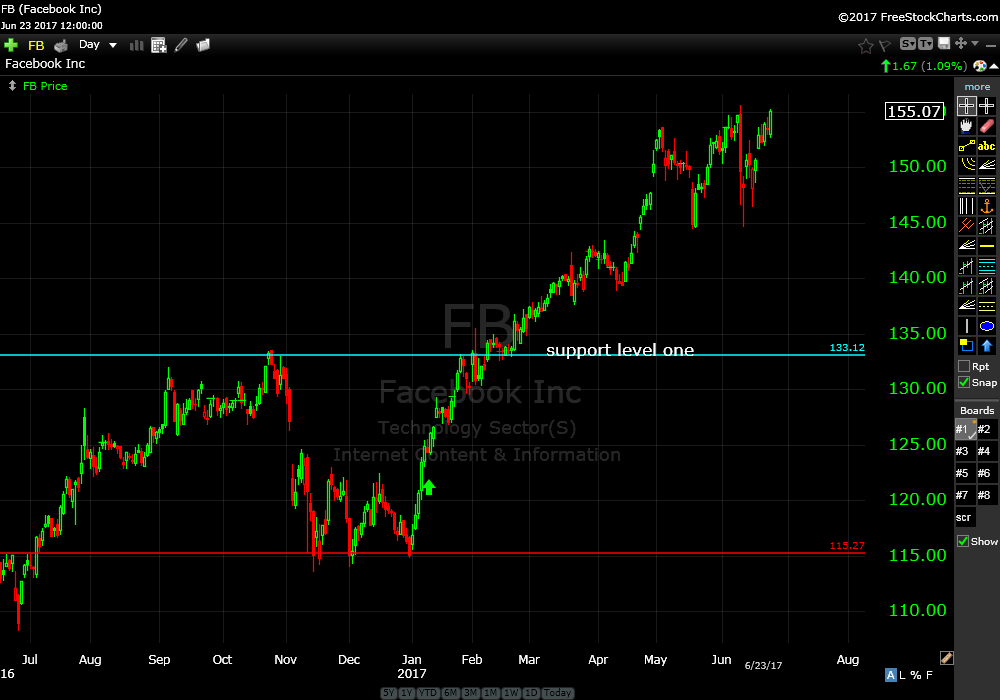Add FB to favorites with the star
The image size is (1000, 700).
tap(866, 45)
